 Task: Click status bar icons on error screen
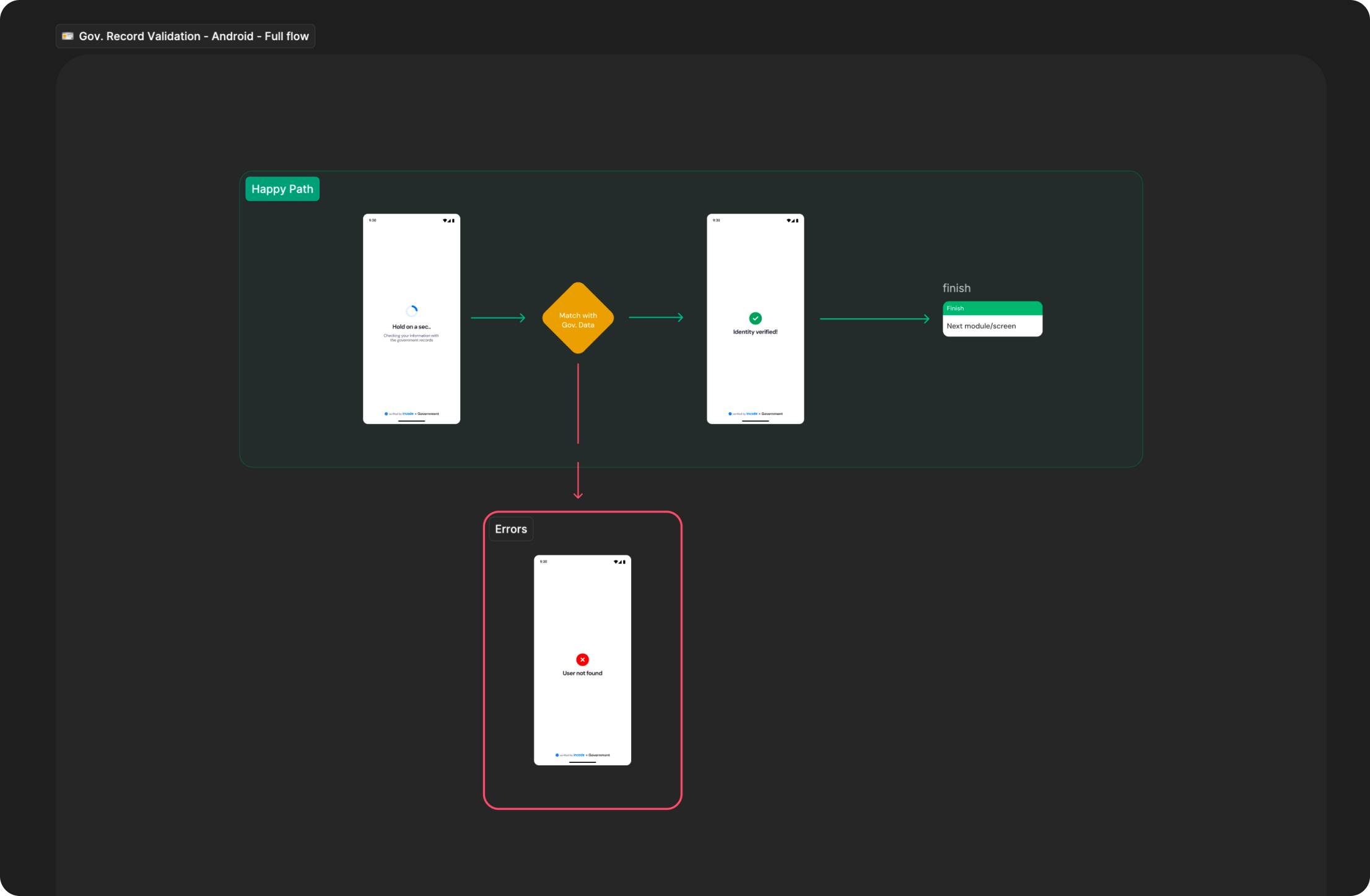coord(619,562)
